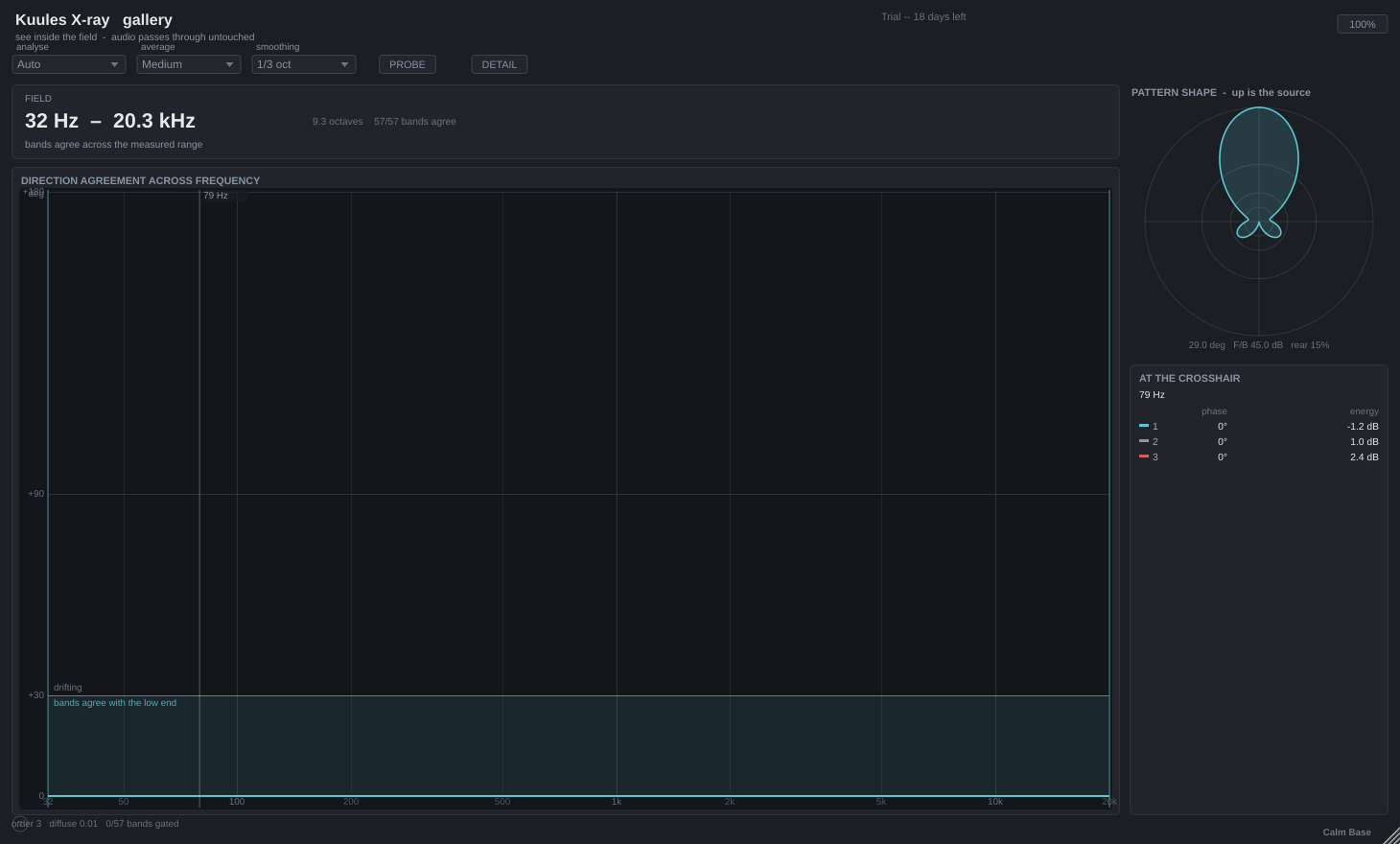Image resolution: width=1400 pixels, height=844 pixels.
Task: Click the 100% zoom button
Action: (1363, 24)
